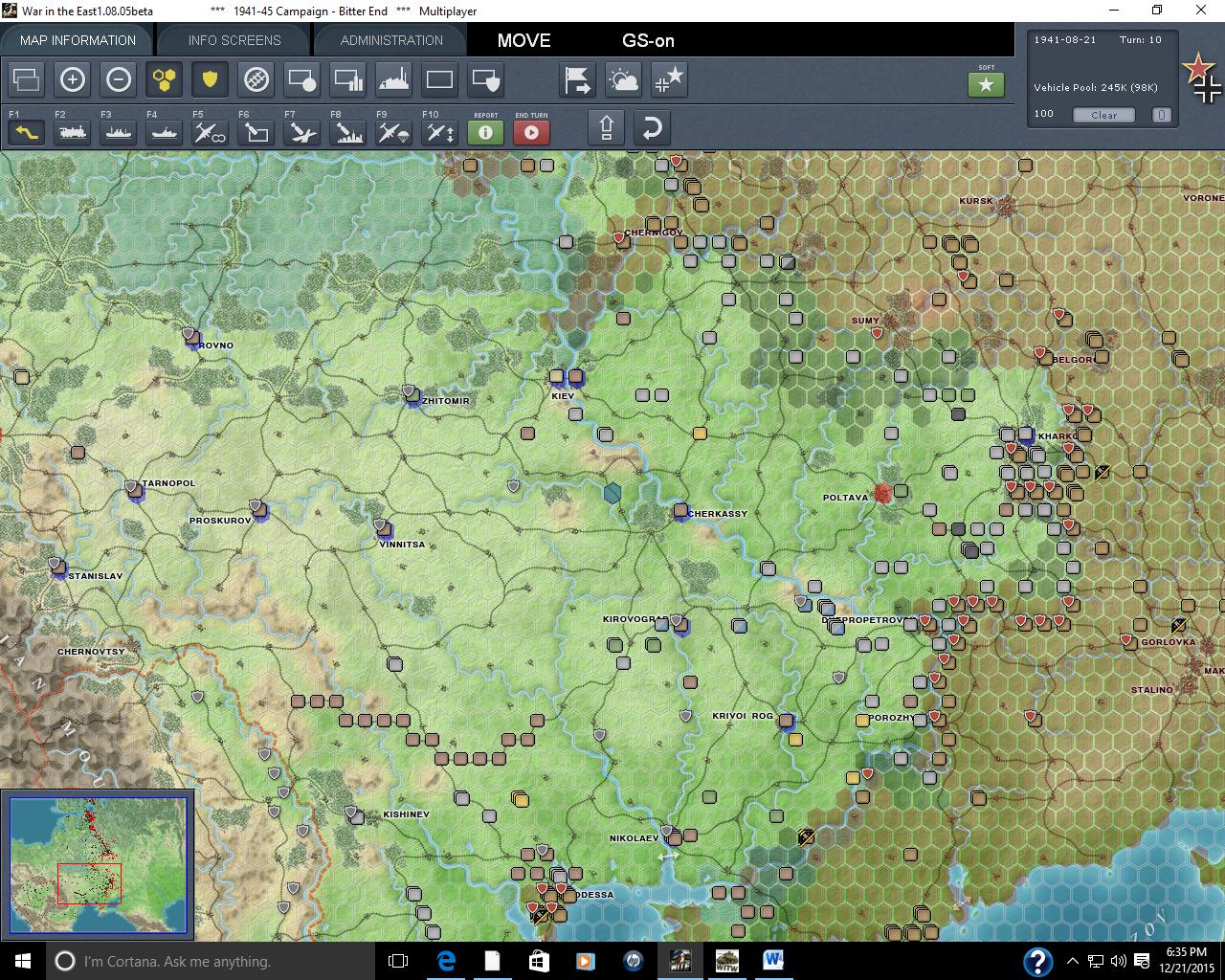Select F6 bomb unit icon
This screenshot has width=1225, height=980.
click(256, 132)
